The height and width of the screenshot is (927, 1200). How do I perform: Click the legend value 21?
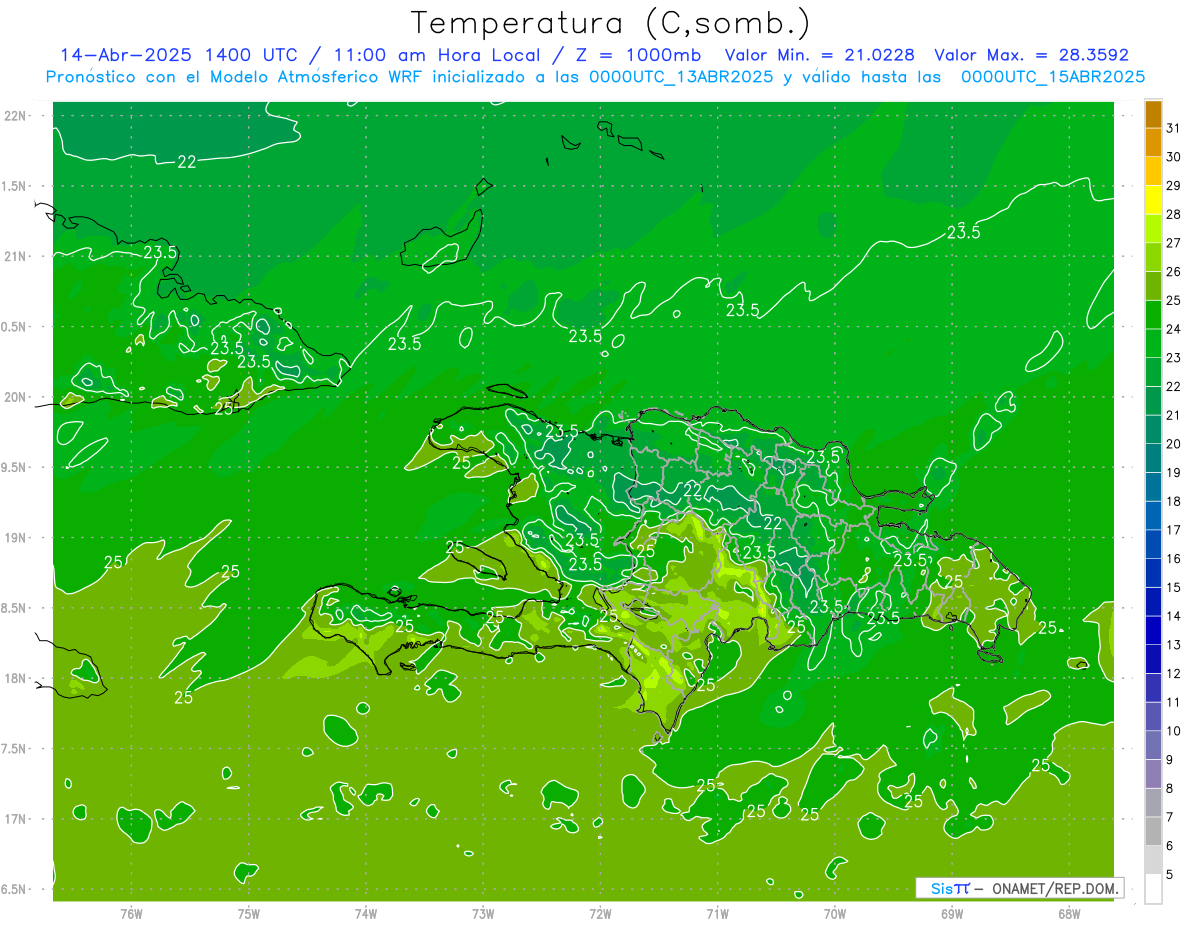click(x=1174, y=415)
